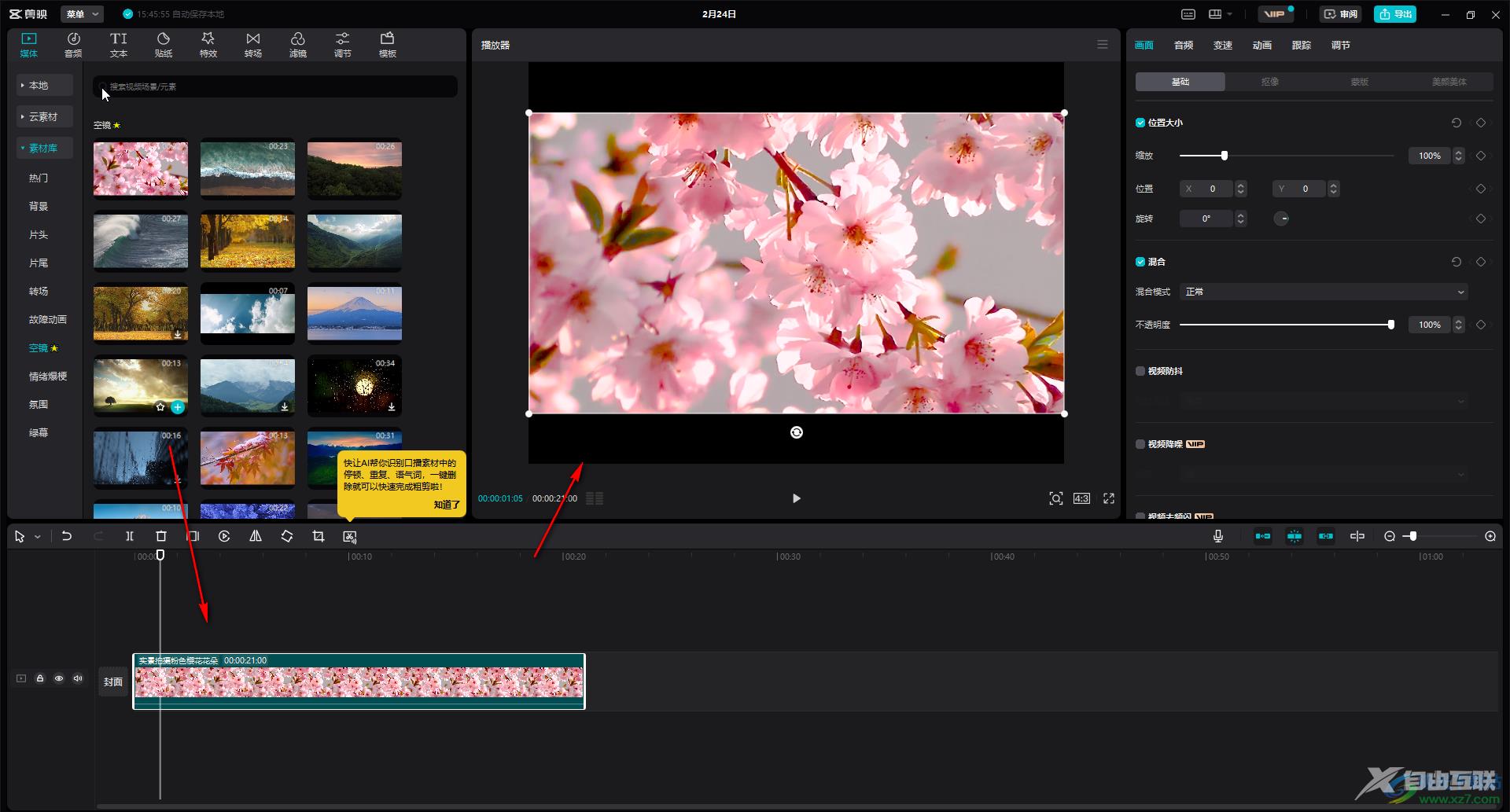Adjust the rotation 旋转 stepper arrows

click(x=1241, y=219)
